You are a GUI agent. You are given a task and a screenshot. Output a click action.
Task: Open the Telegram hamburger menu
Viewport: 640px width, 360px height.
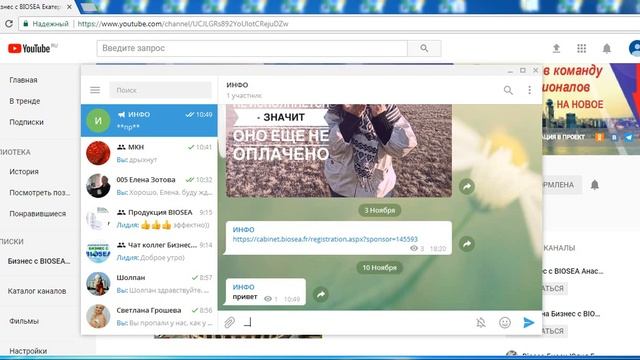point(95,90)
